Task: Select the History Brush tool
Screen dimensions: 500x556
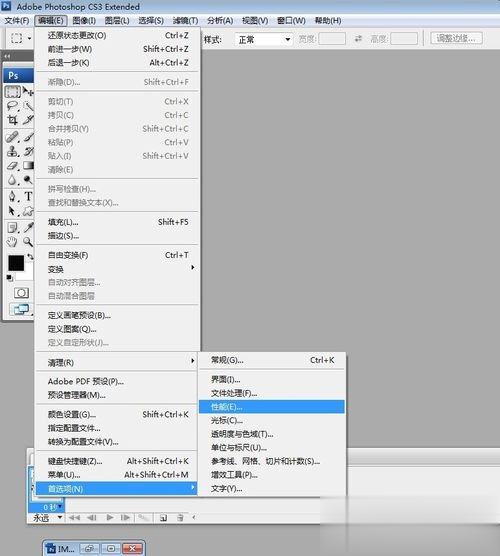Action: tap(28, 151)
